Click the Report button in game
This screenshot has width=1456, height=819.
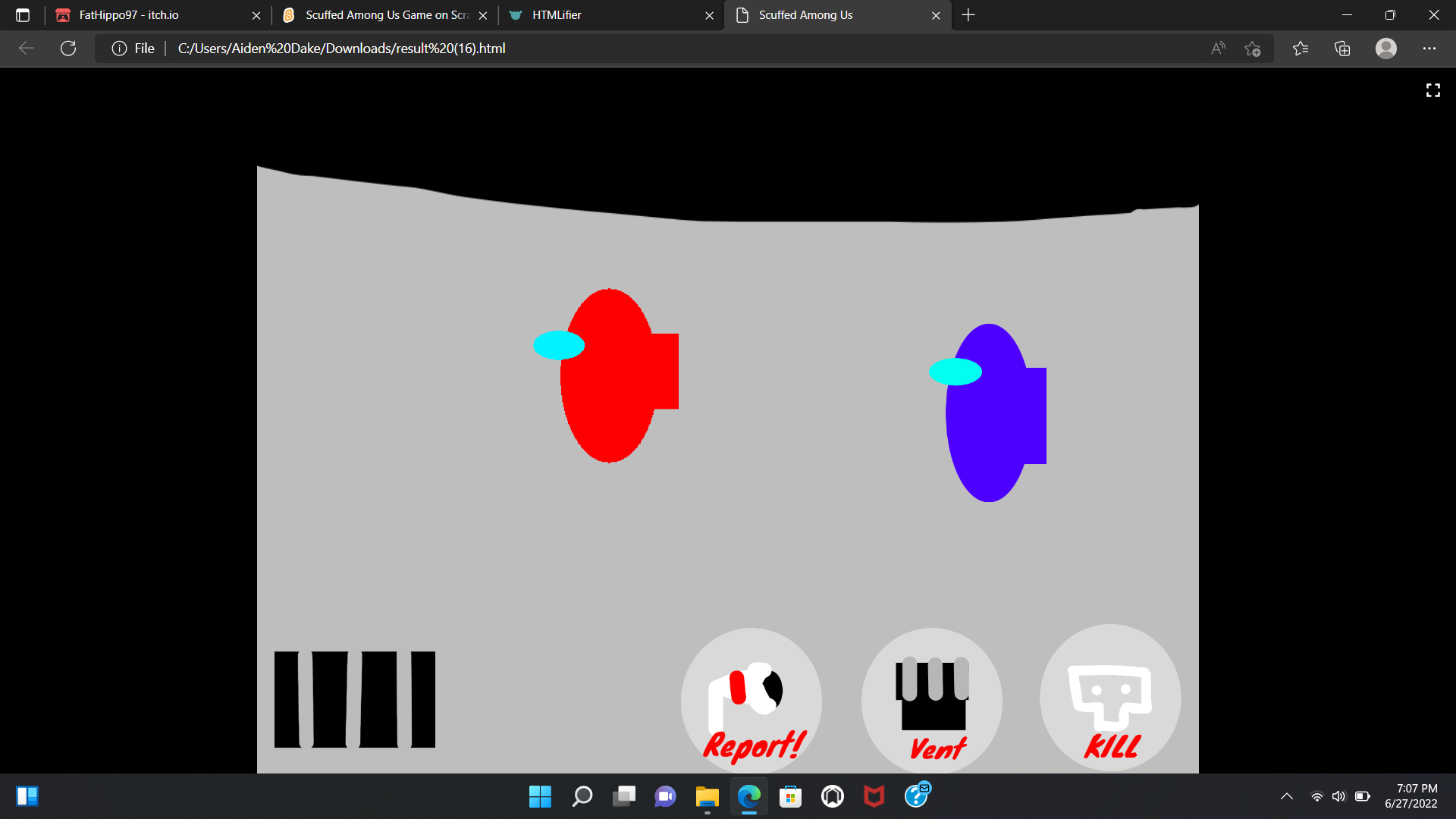coord(751,699)
